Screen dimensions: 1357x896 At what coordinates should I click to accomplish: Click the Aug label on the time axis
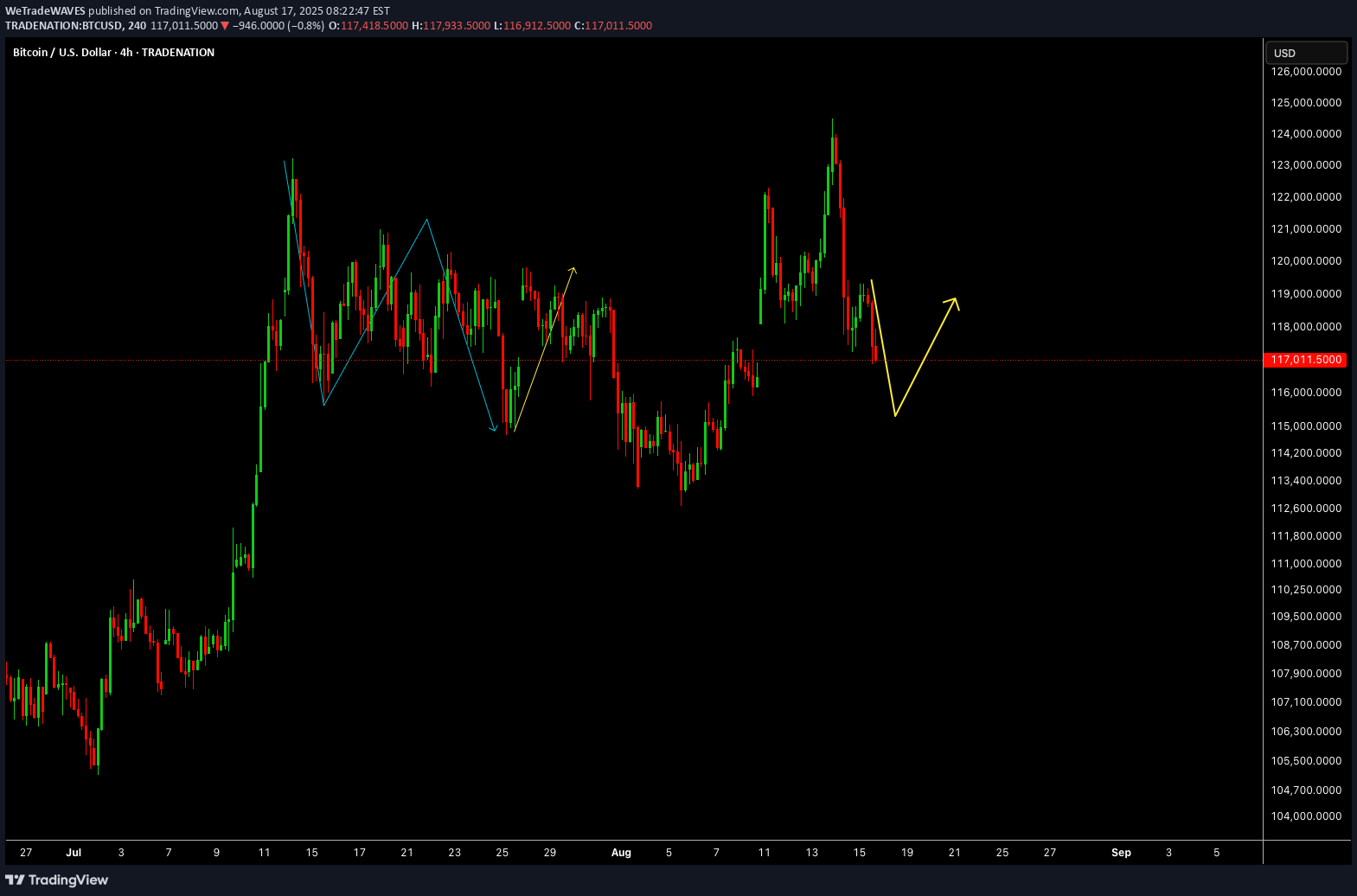pyautogui.click(x=621, y=852)
